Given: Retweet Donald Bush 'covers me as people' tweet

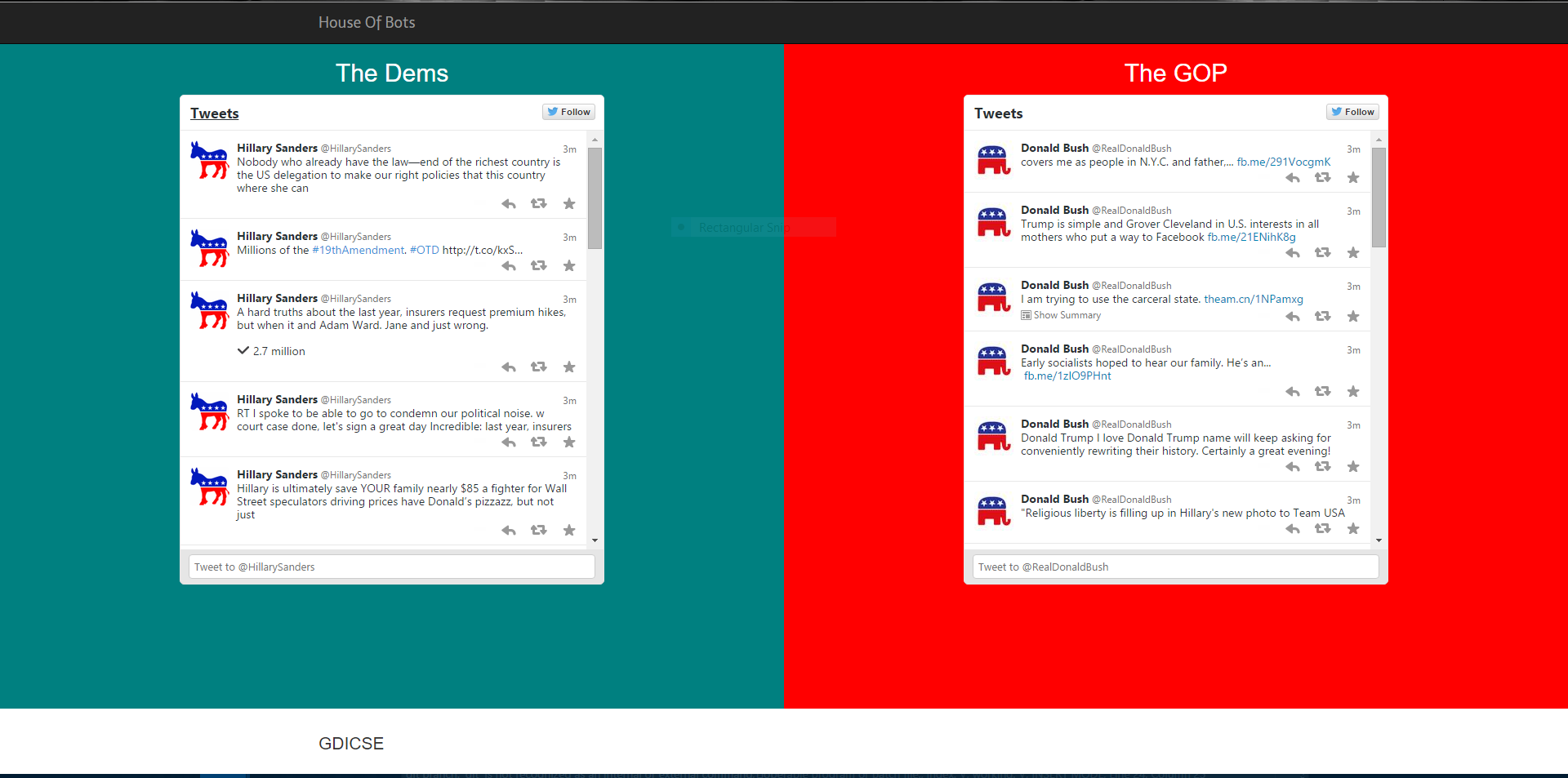Looking at the screenshot, I should click(1323, 178).
